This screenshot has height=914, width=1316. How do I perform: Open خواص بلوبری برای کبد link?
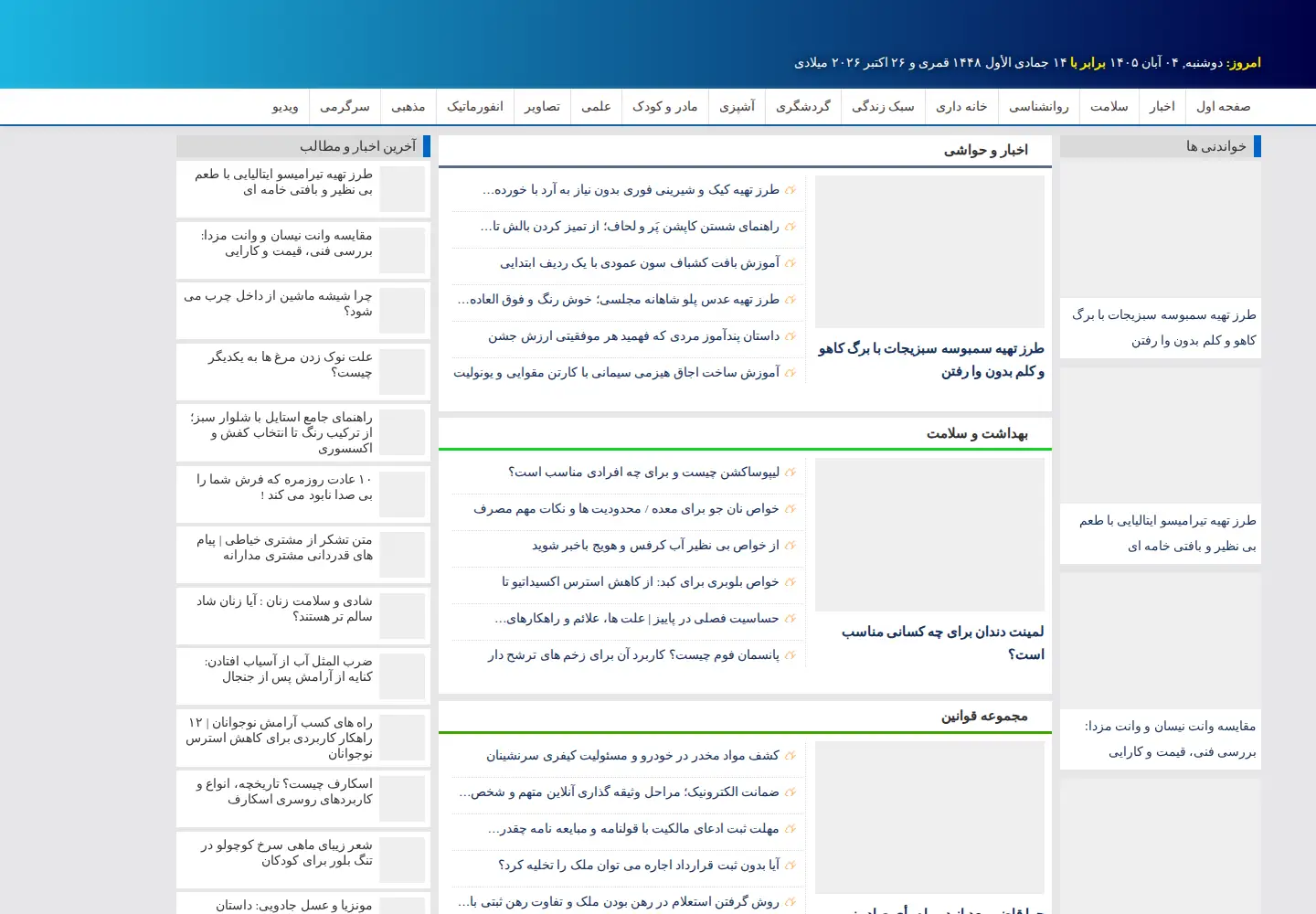click(x=640, y=582)
